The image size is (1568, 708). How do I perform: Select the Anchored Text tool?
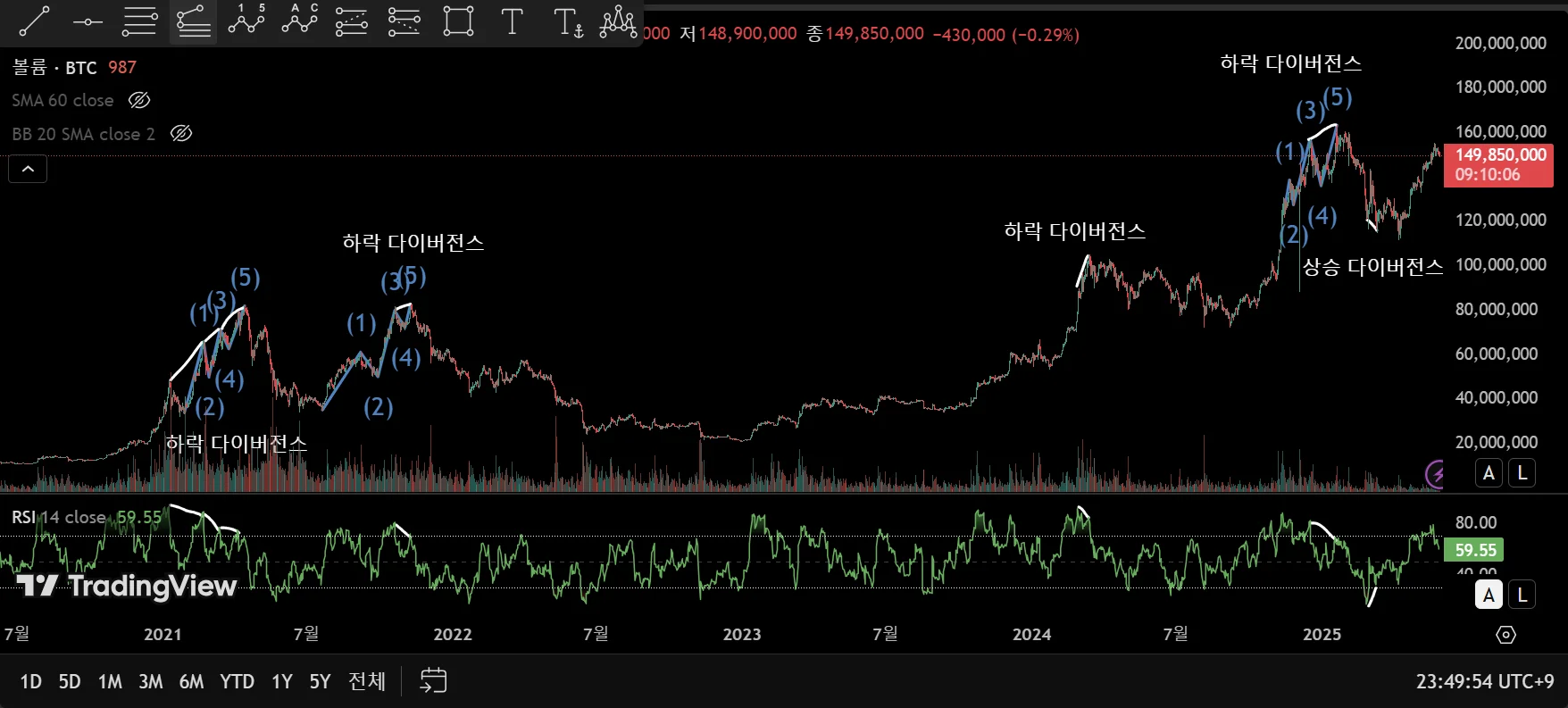click(x=568, y=21)
